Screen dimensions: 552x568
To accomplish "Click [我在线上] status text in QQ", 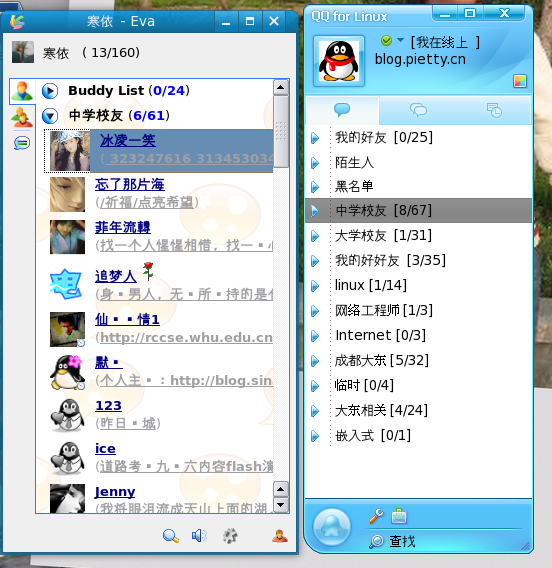I will coord(445,42).
